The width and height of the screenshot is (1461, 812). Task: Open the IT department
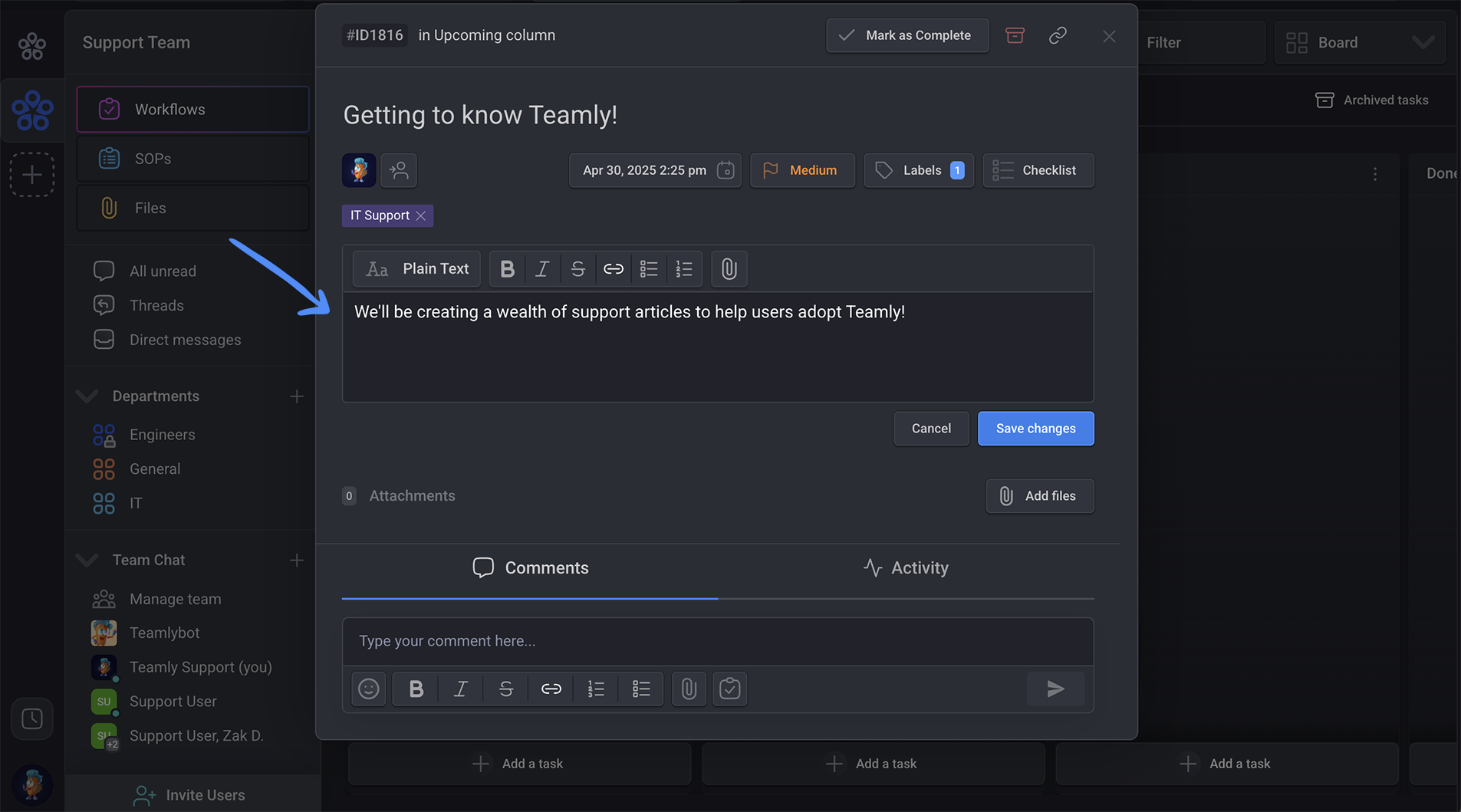[x=136, y=503]
